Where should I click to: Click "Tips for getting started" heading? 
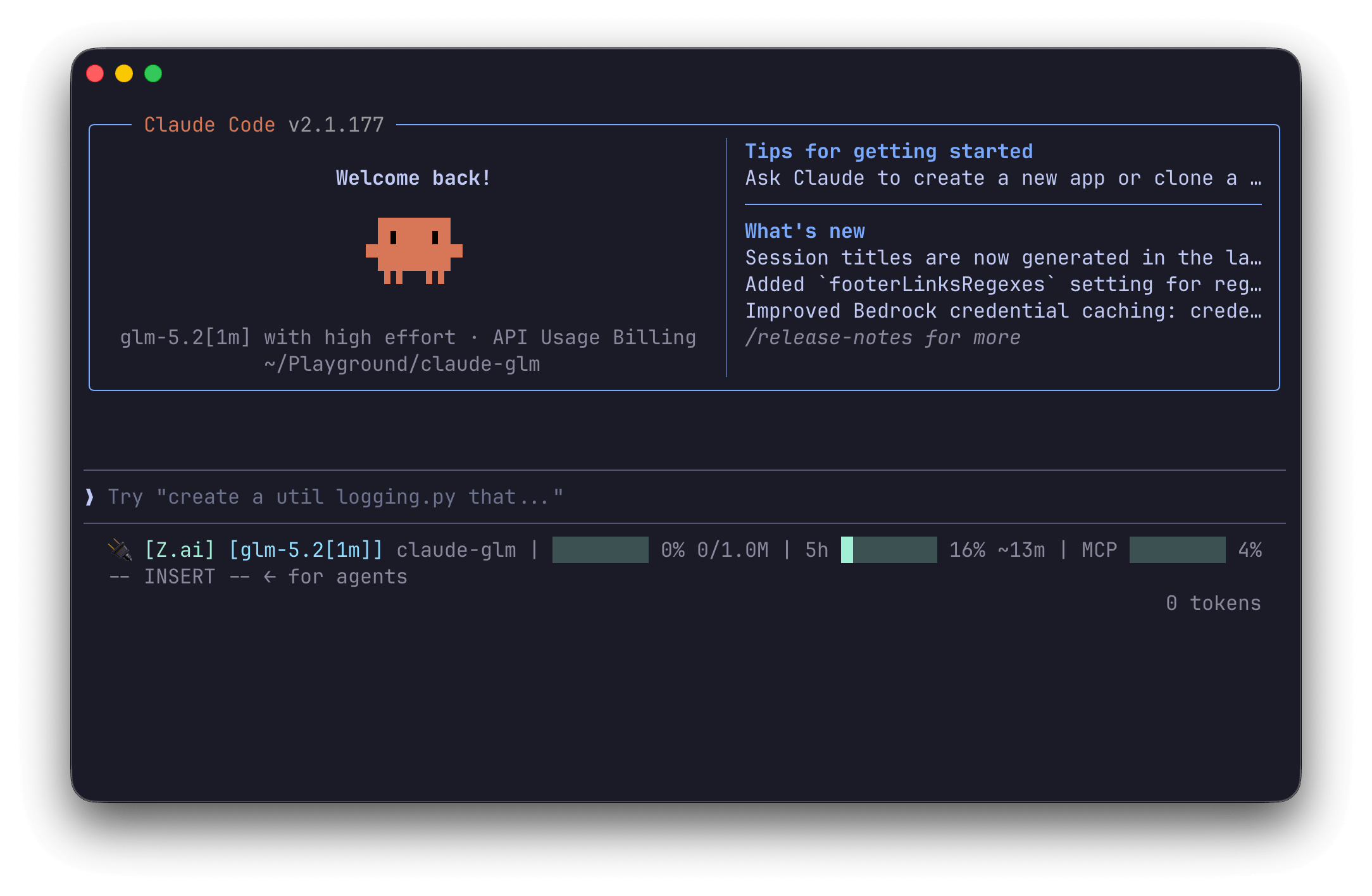pos(889,151)
